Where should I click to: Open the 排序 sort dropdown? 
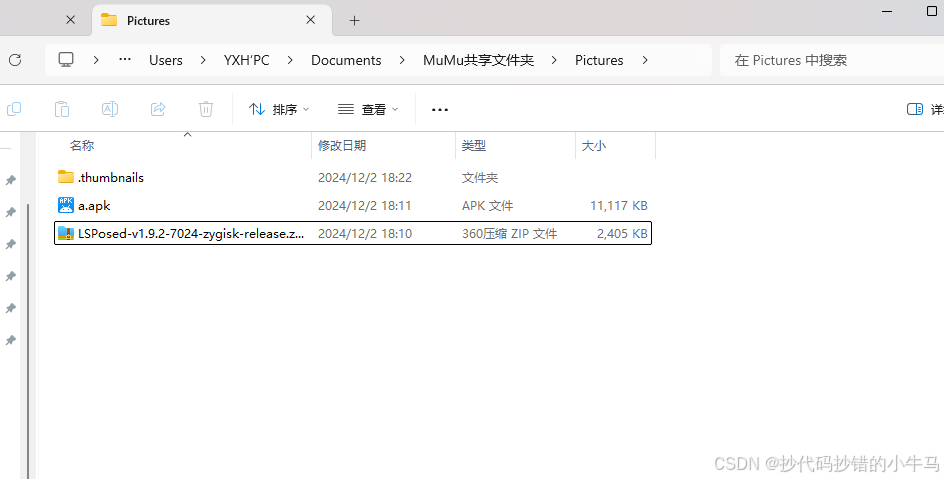click(x=279, y=109)
